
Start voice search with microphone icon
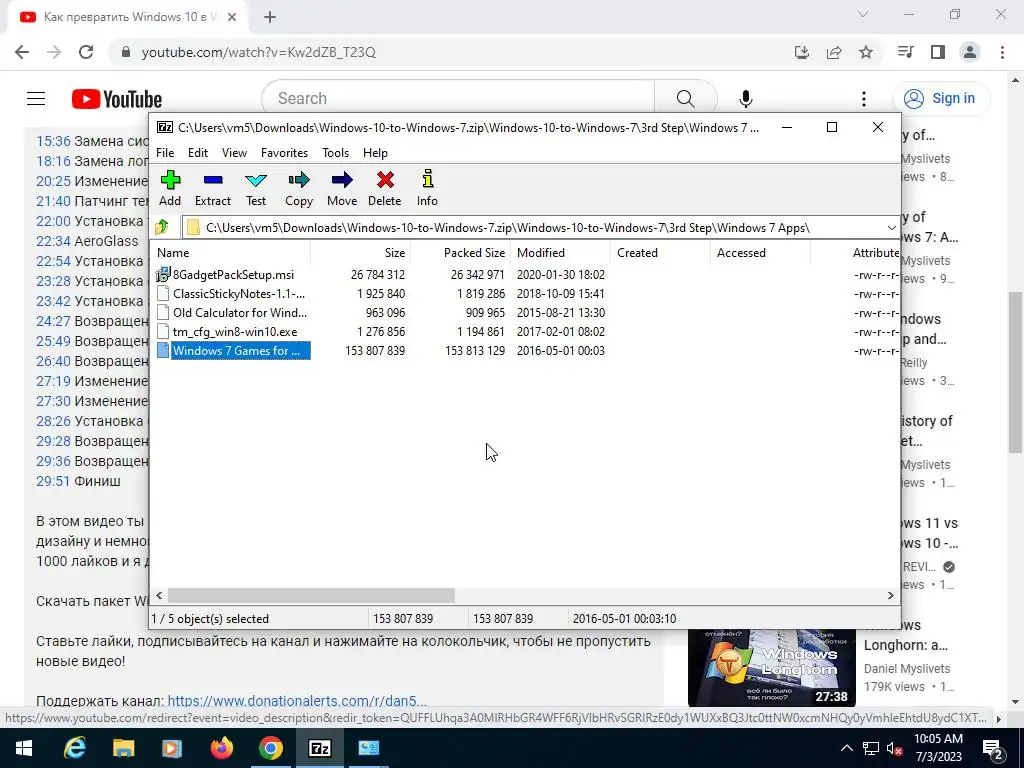point(746,99)
